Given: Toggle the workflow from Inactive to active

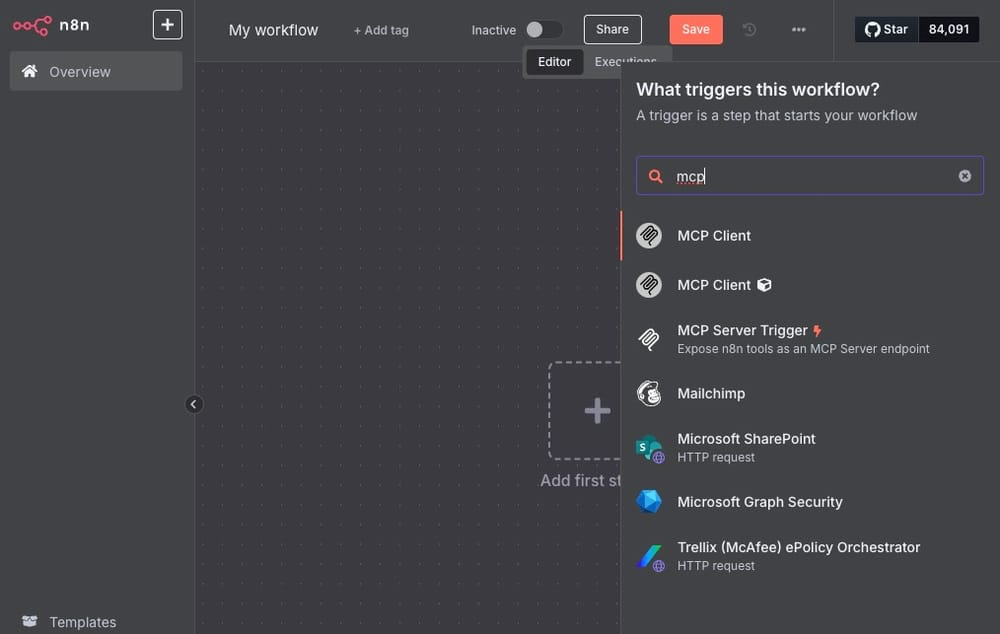Looking at the screenshot, I should (x=543, y=30).
